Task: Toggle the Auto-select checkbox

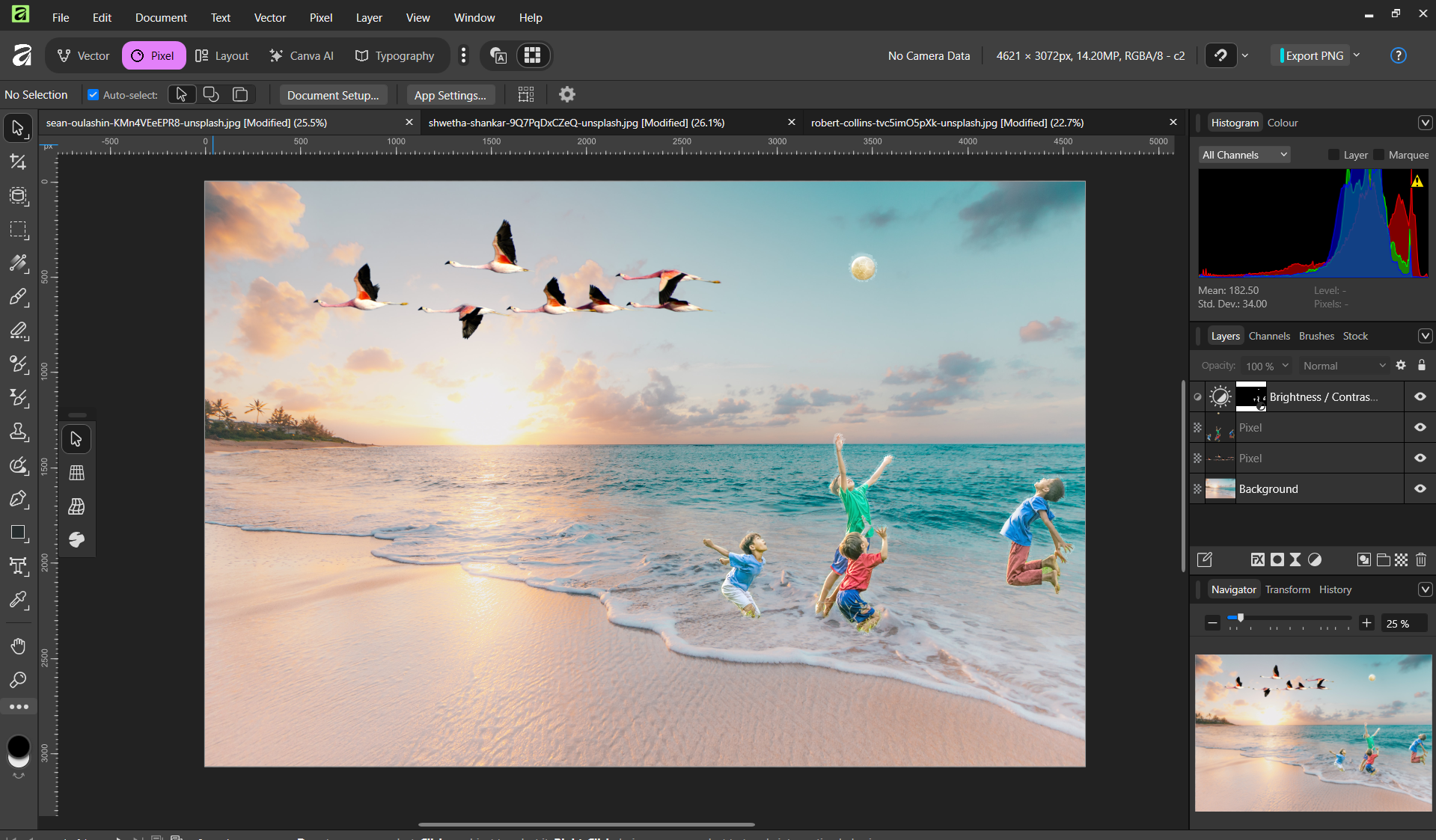Action: (94, 95)
